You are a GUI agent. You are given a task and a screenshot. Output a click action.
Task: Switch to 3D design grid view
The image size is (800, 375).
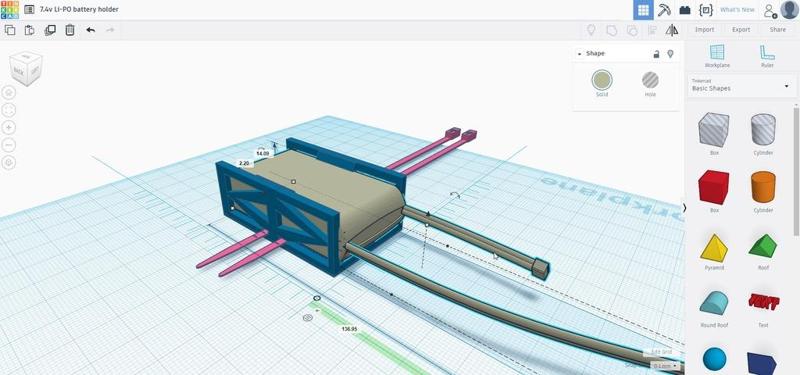click(643, 10)
